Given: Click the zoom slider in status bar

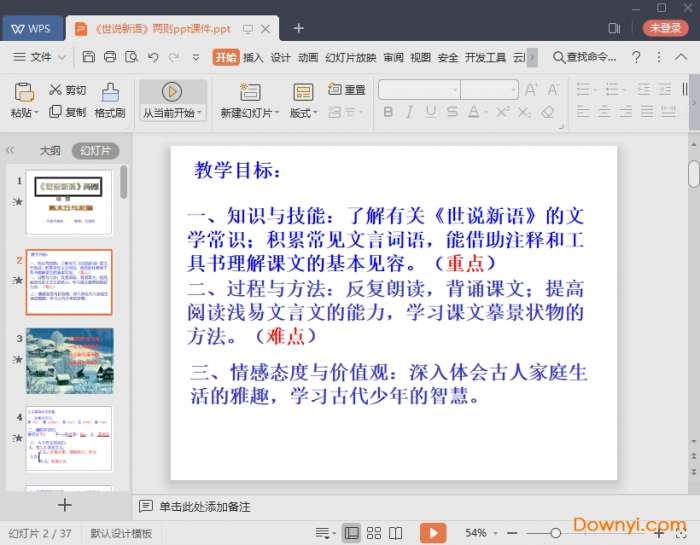Looking at the screenshot, I should point(556,533).
